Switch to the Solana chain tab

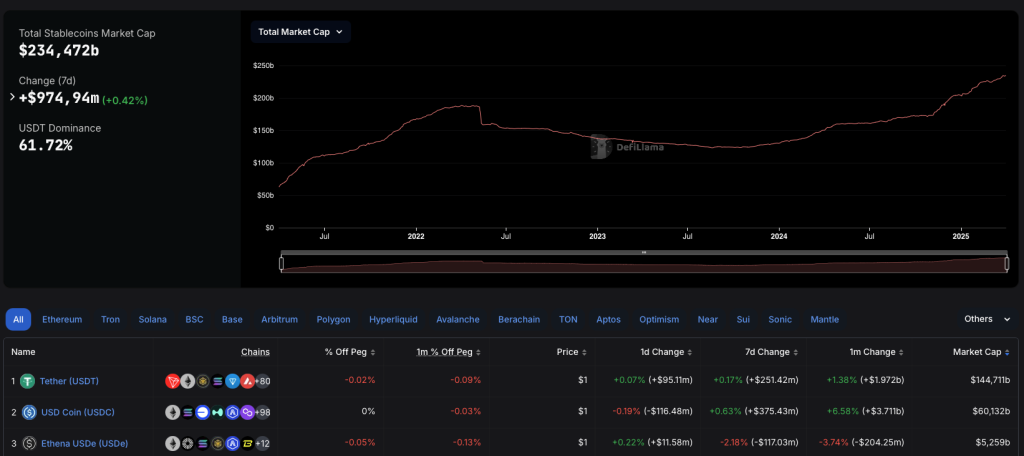(152, 319)
